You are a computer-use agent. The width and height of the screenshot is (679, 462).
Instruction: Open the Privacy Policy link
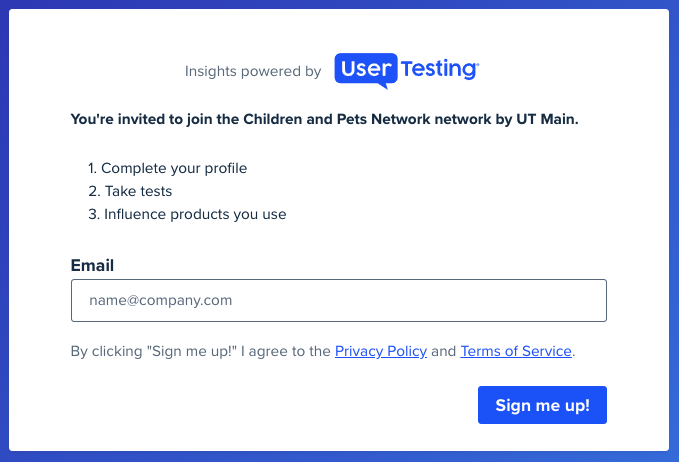pyautogui.click(x=381, y=351)
